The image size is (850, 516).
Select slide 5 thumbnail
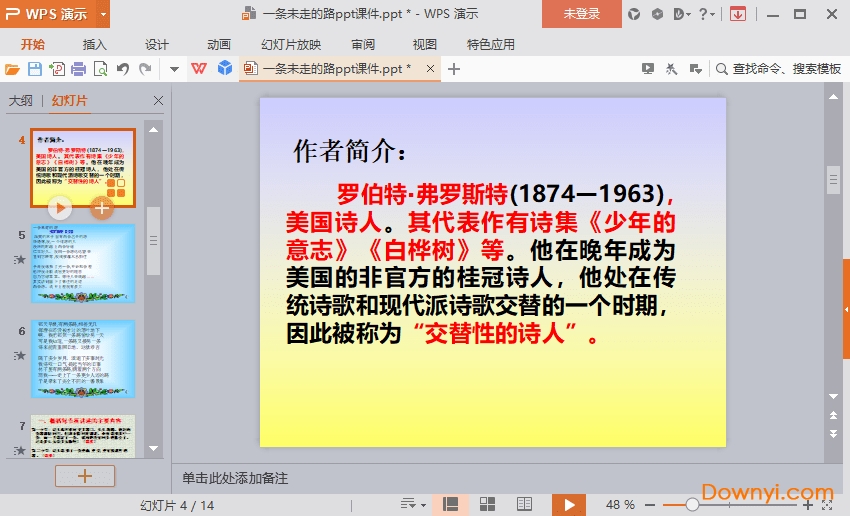(x=83, y=263)
